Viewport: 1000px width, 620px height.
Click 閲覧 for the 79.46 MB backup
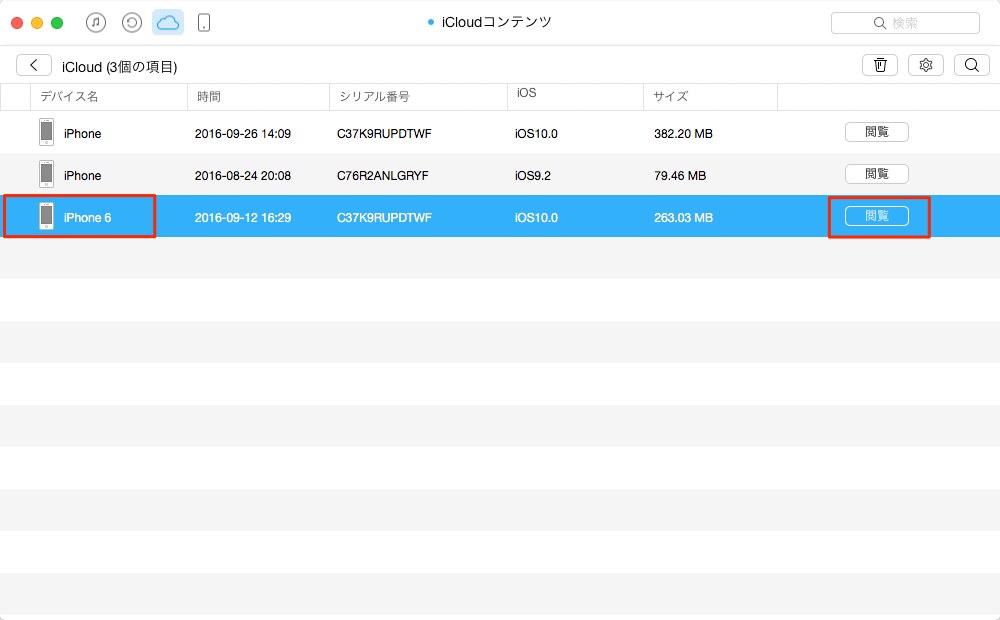877,174
